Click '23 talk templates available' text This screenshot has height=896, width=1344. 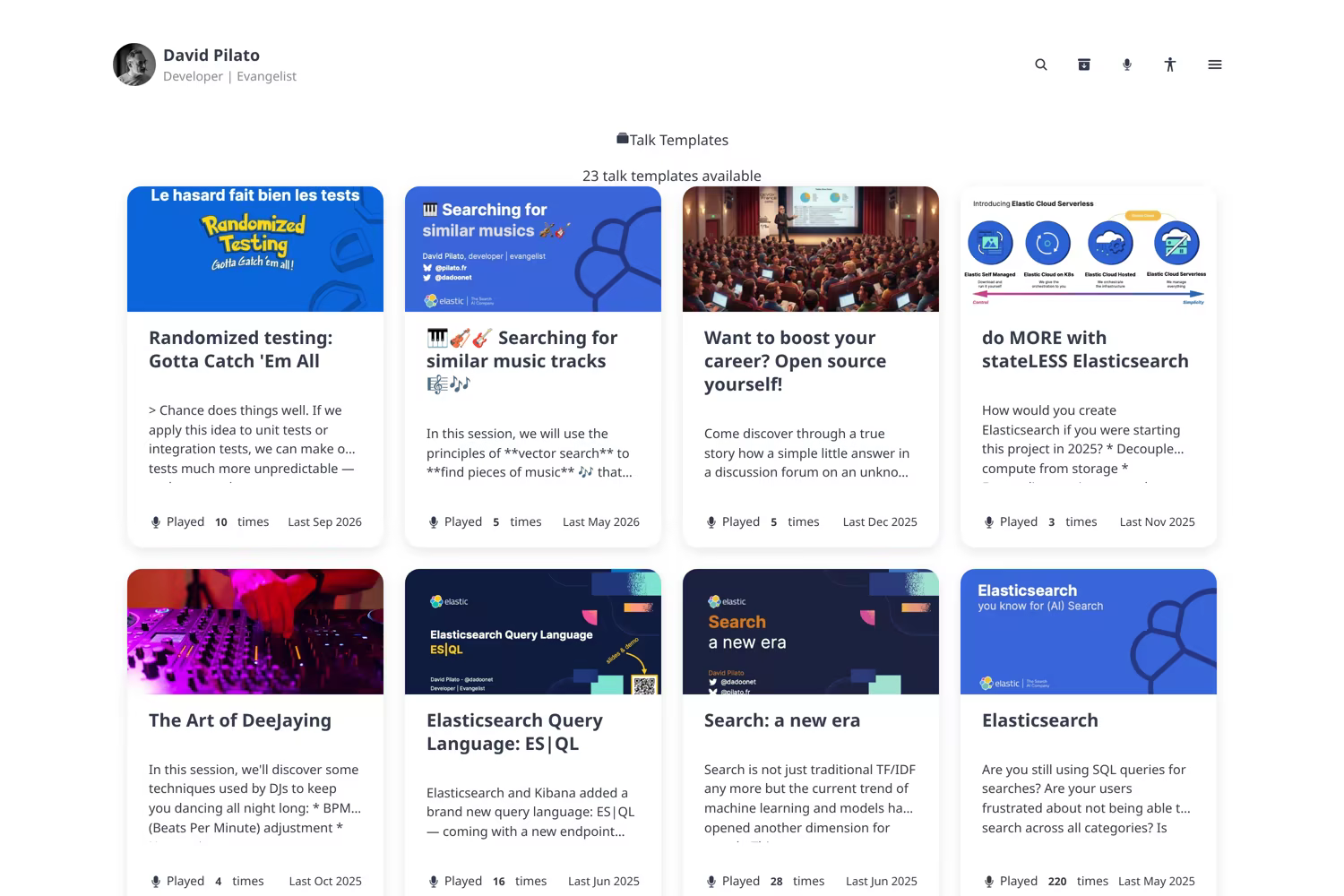672,176
